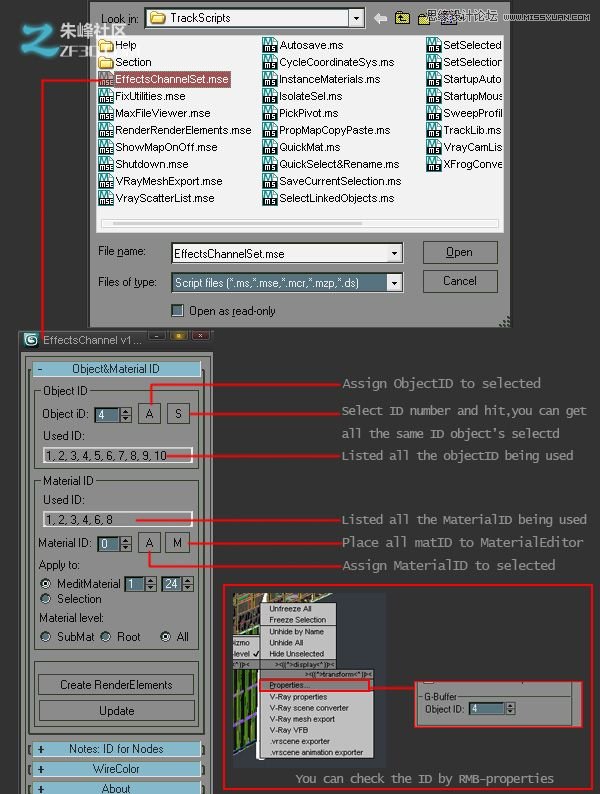Choose Unhide by Name menu entry
This screenshot has height=794, width=600.
pos(296,631)
